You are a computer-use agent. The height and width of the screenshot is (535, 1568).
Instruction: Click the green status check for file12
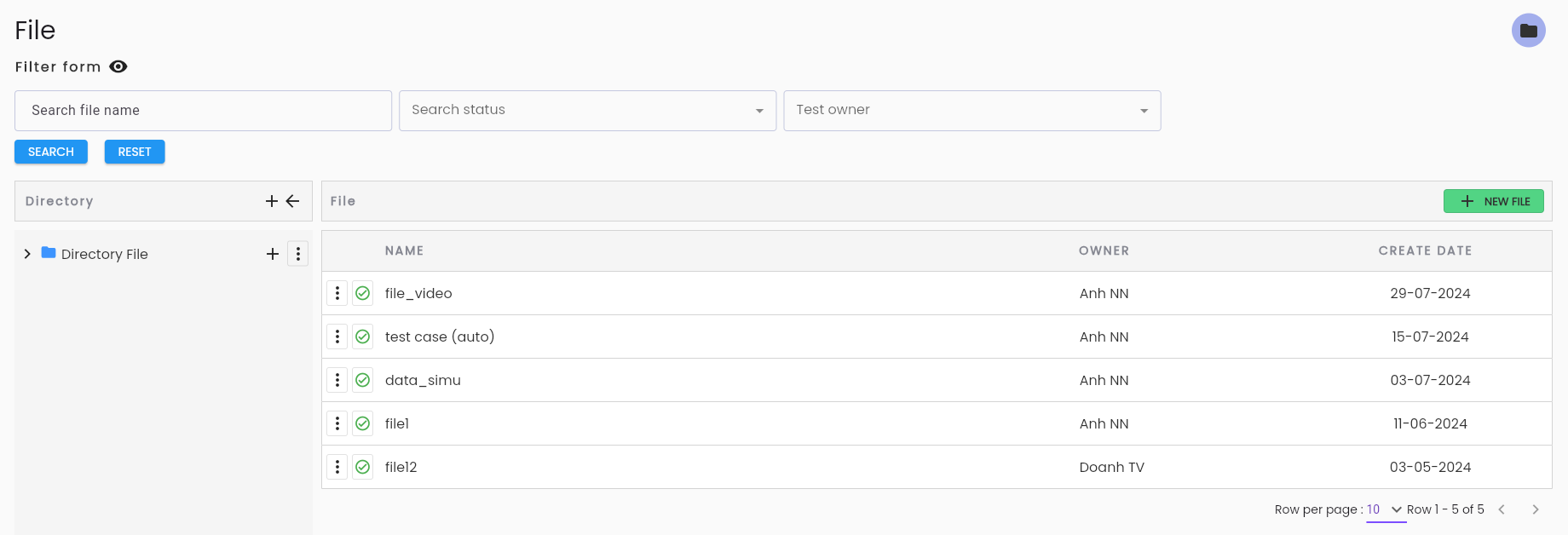(x=363, y=467)
